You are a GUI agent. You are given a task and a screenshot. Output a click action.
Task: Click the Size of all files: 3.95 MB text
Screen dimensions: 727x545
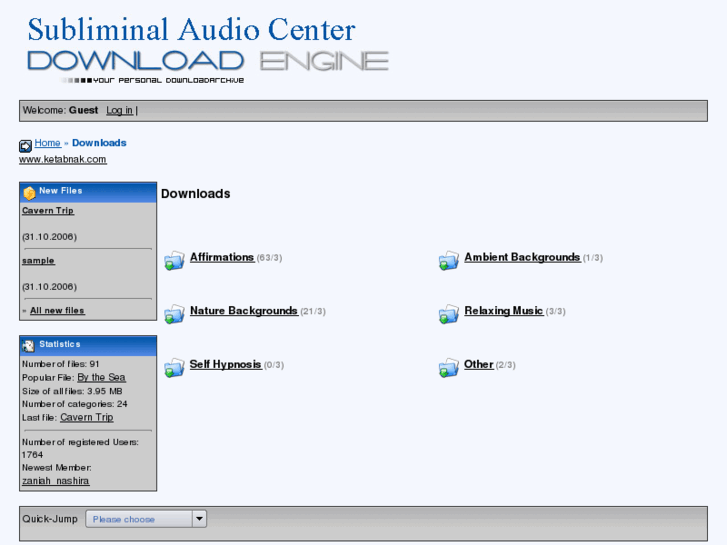coord(72,391)
